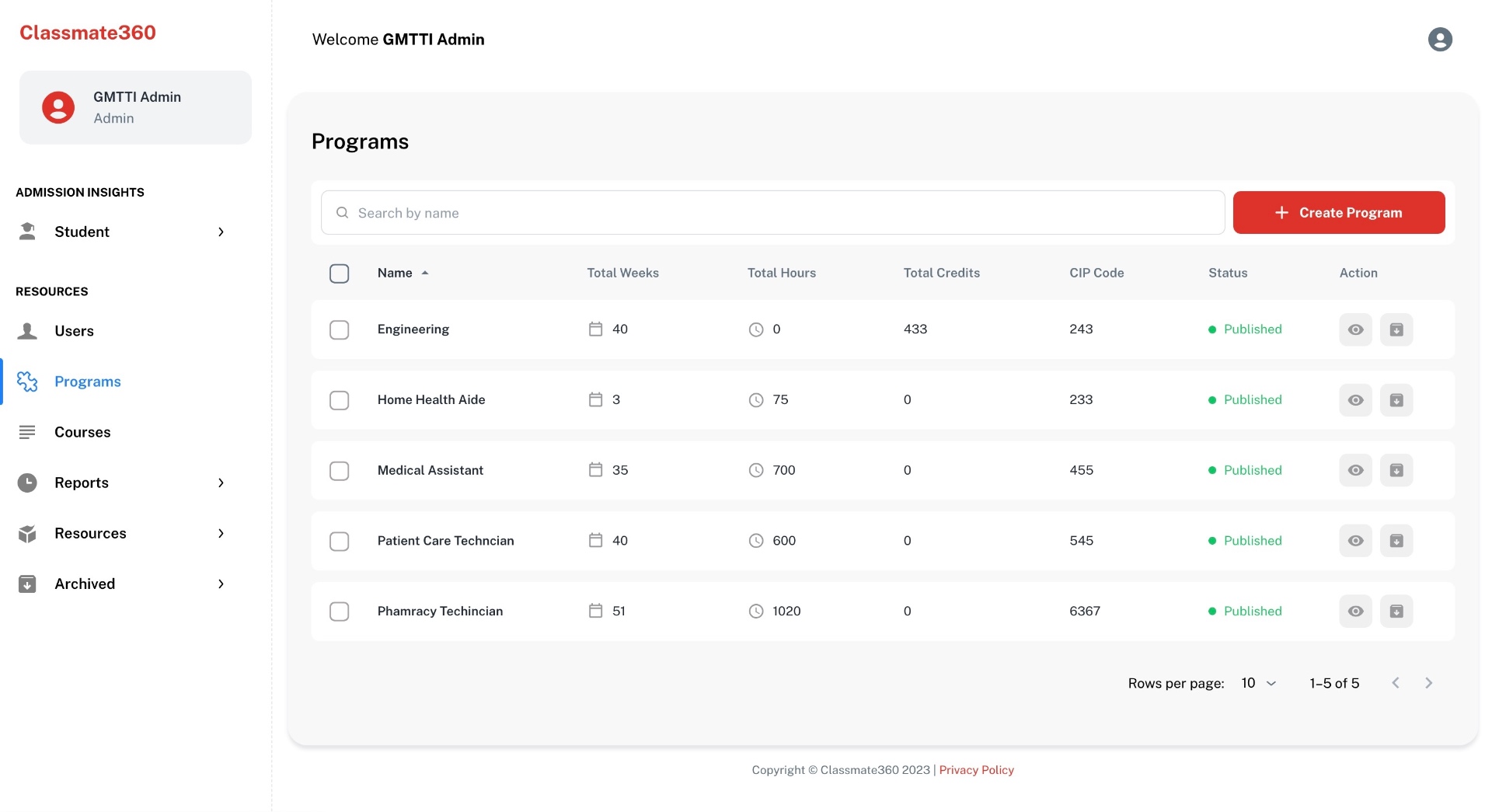
Task: Archive the Engineering program
Action: pos(1396,329)
